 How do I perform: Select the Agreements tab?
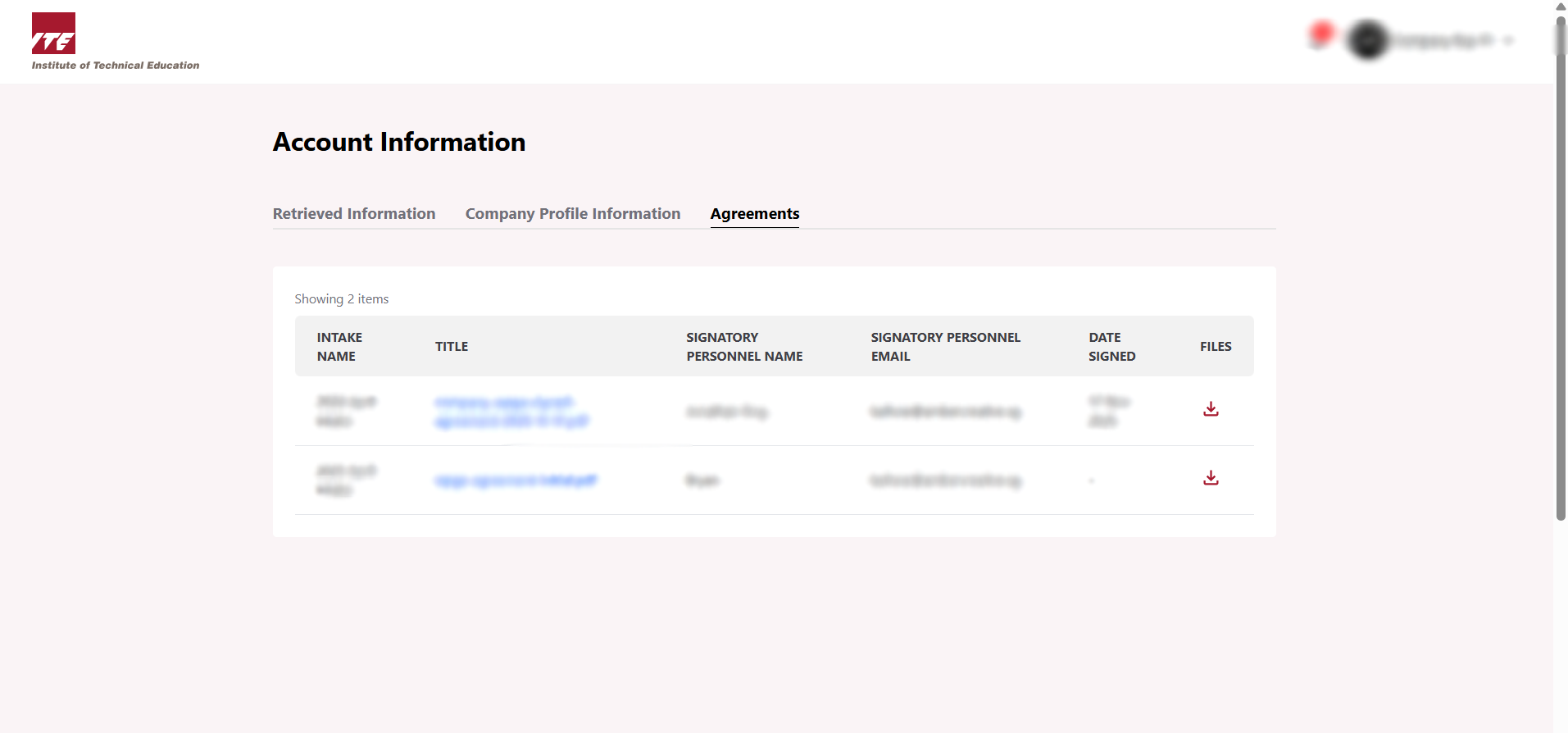click(754, 214)
